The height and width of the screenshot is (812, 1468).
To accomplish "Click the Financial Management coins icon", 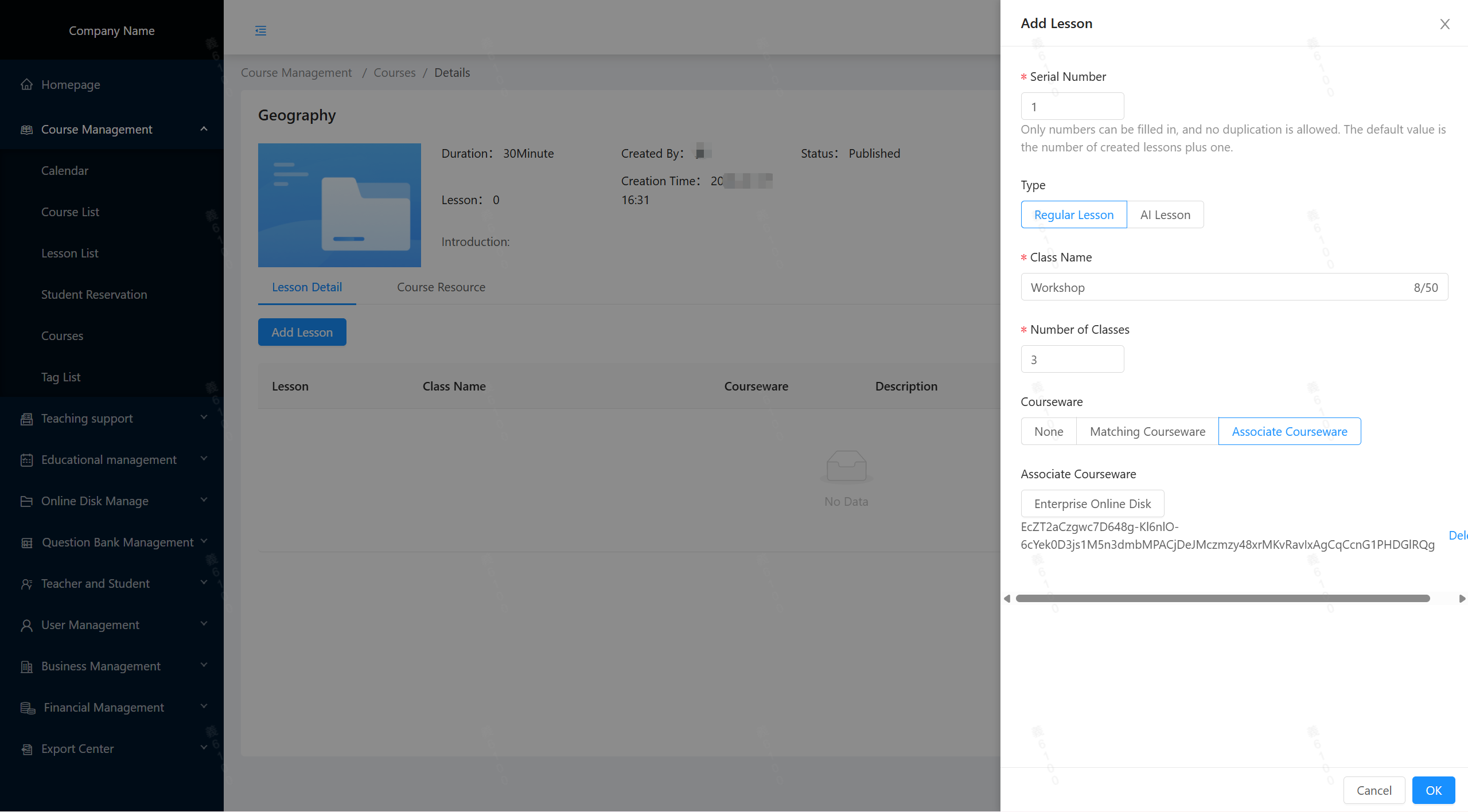I will point(28,708).
